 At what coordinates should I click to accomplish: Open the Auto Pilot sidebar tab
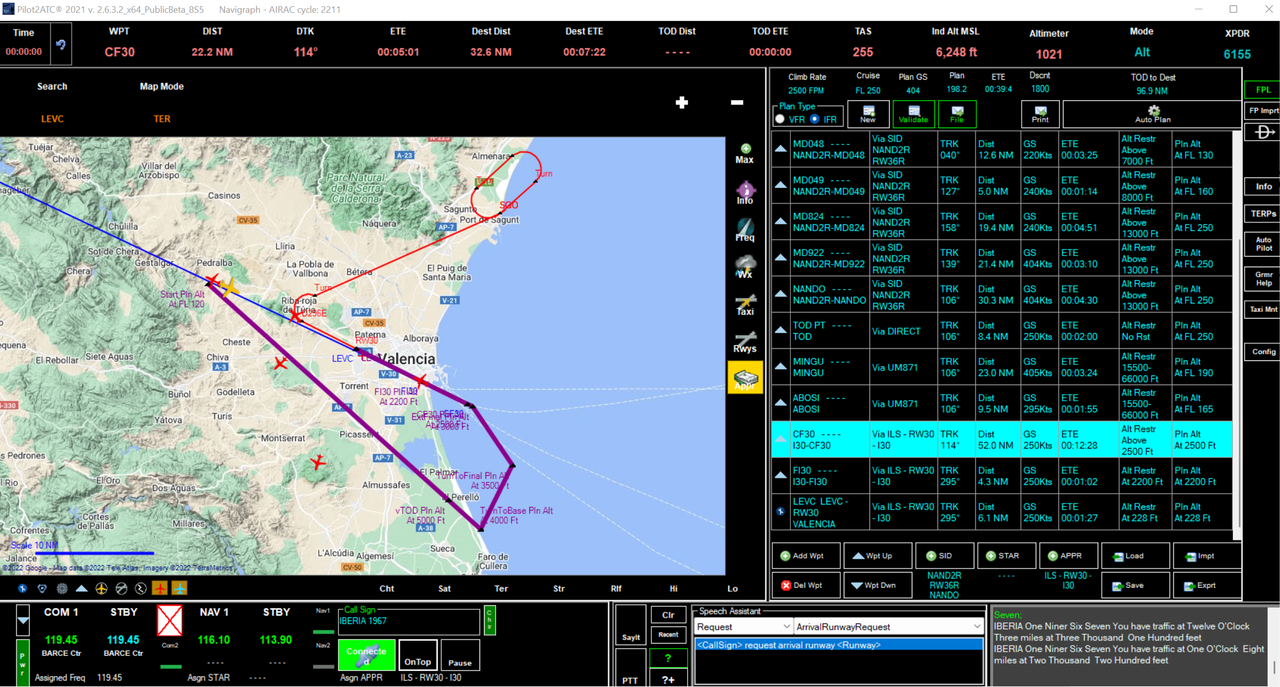[1264, 244]
